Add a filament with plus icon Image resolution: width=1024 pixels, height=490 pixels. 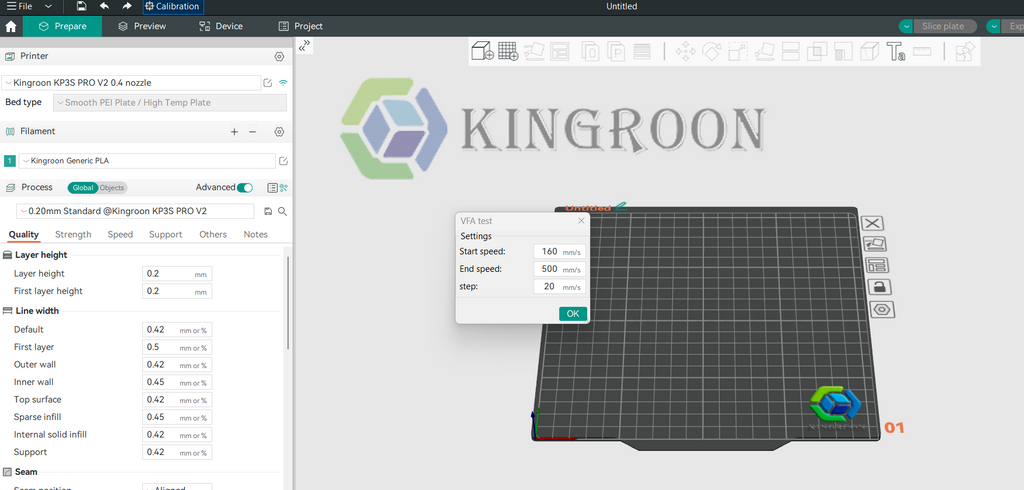[x=234, y=132]
